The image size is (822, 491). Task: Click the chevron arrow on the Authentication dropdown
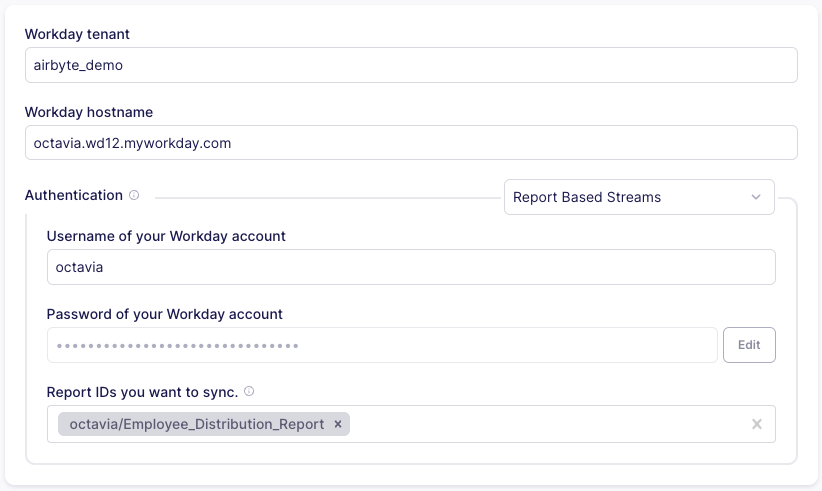click(756, 197)
